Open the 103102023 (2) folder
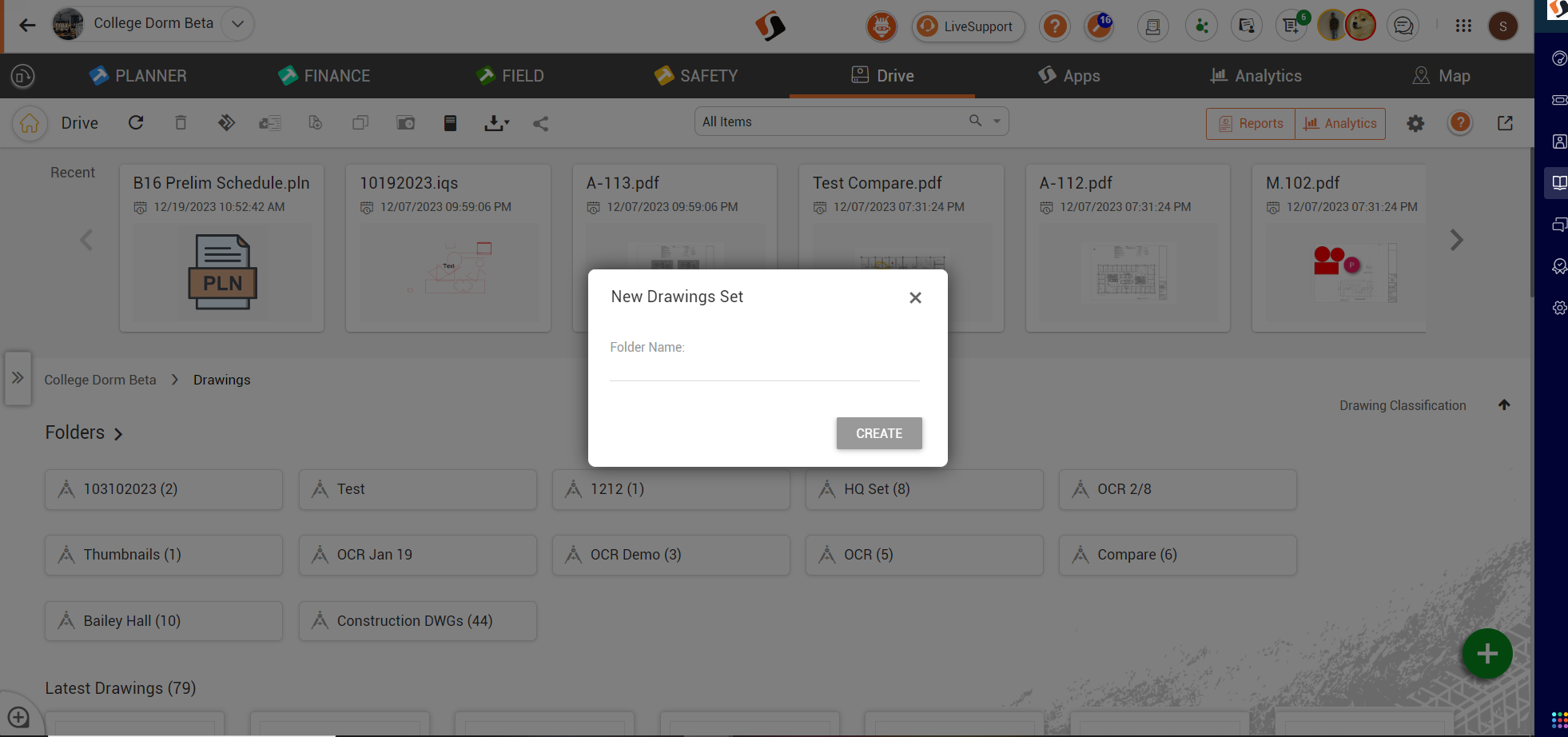 click(164, 489)
